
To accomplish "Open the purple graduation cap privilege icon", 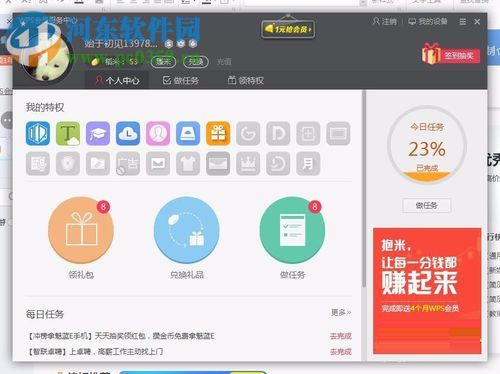I will click(x=98, y=133).
